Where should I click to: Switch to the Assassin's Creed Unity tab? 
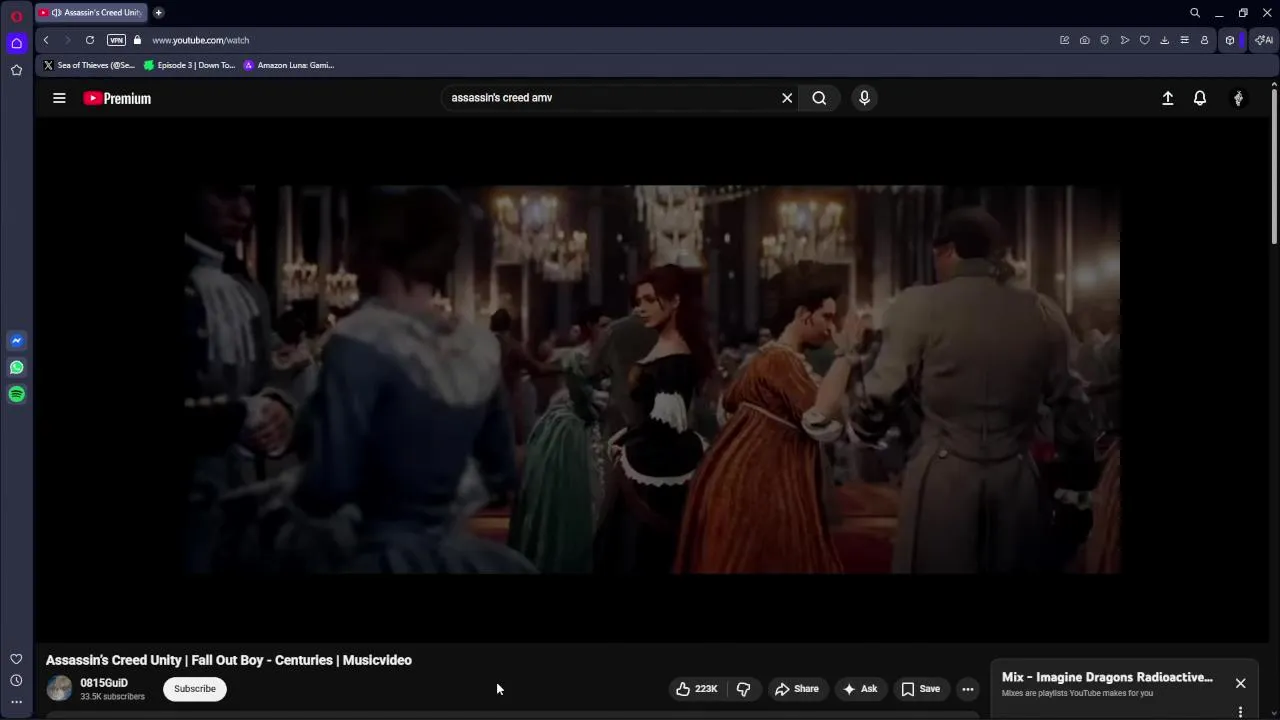(x=90, y=13)
